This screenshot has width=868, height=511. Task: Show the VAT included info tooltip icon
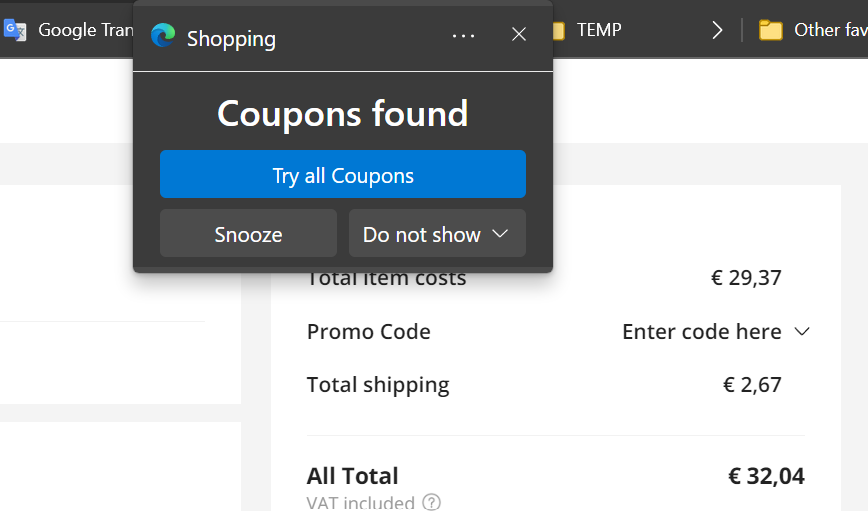click(431, 502)
